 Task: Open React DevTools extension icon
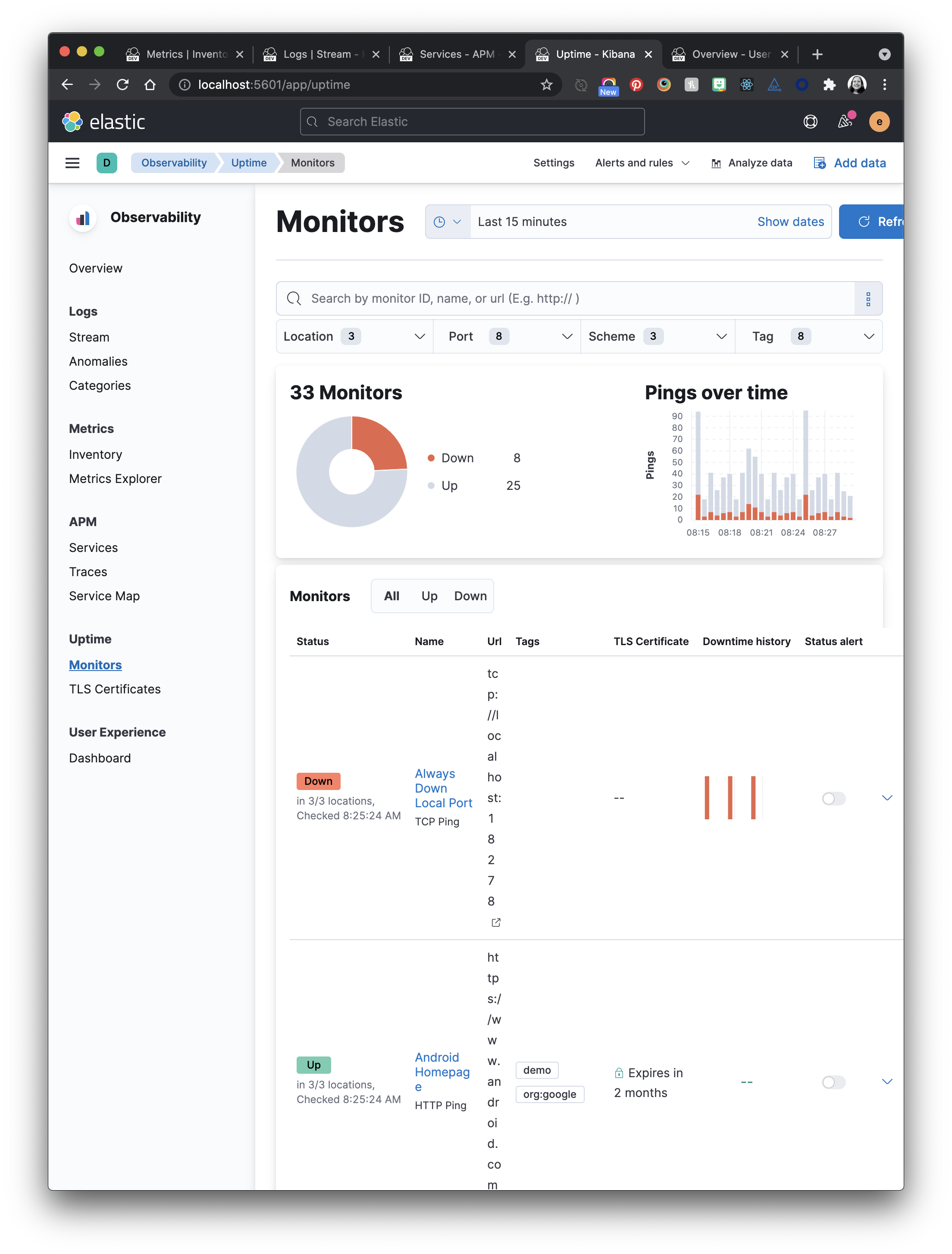[x=746, y=85]
